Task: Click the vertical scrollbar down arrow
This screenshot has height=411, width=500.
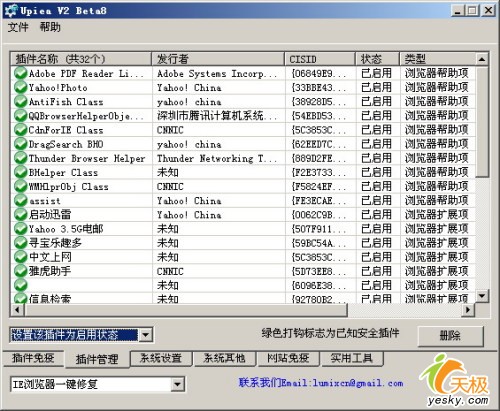Action: click(x=482, y=296)
